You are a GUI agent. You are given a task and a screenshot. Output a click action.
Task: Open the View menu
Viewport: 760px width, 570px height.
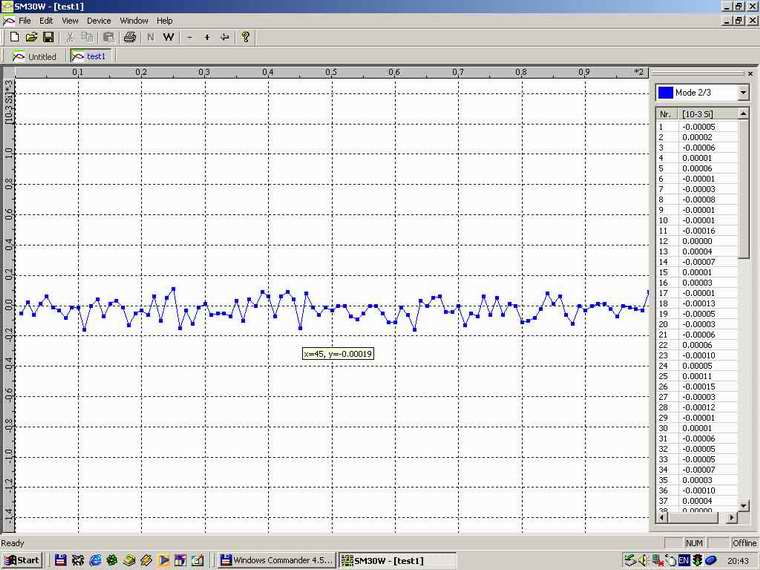point(70,20)
